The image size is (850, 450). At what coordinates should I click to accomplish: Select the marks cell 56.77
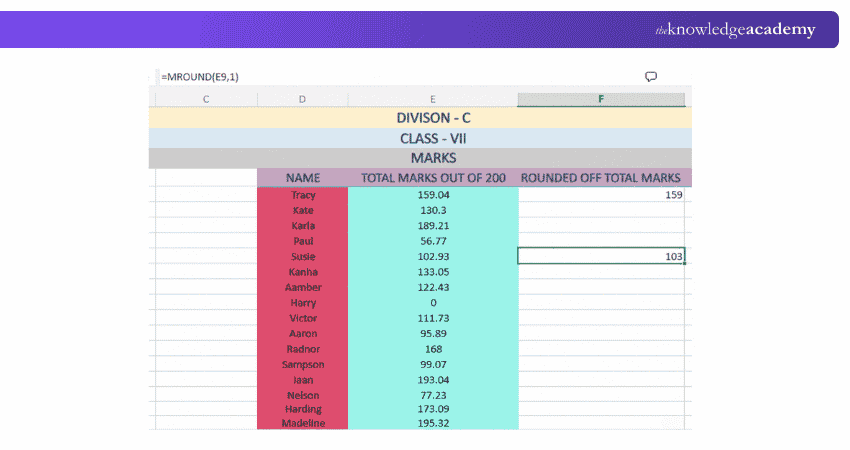(x=433, y=241)
